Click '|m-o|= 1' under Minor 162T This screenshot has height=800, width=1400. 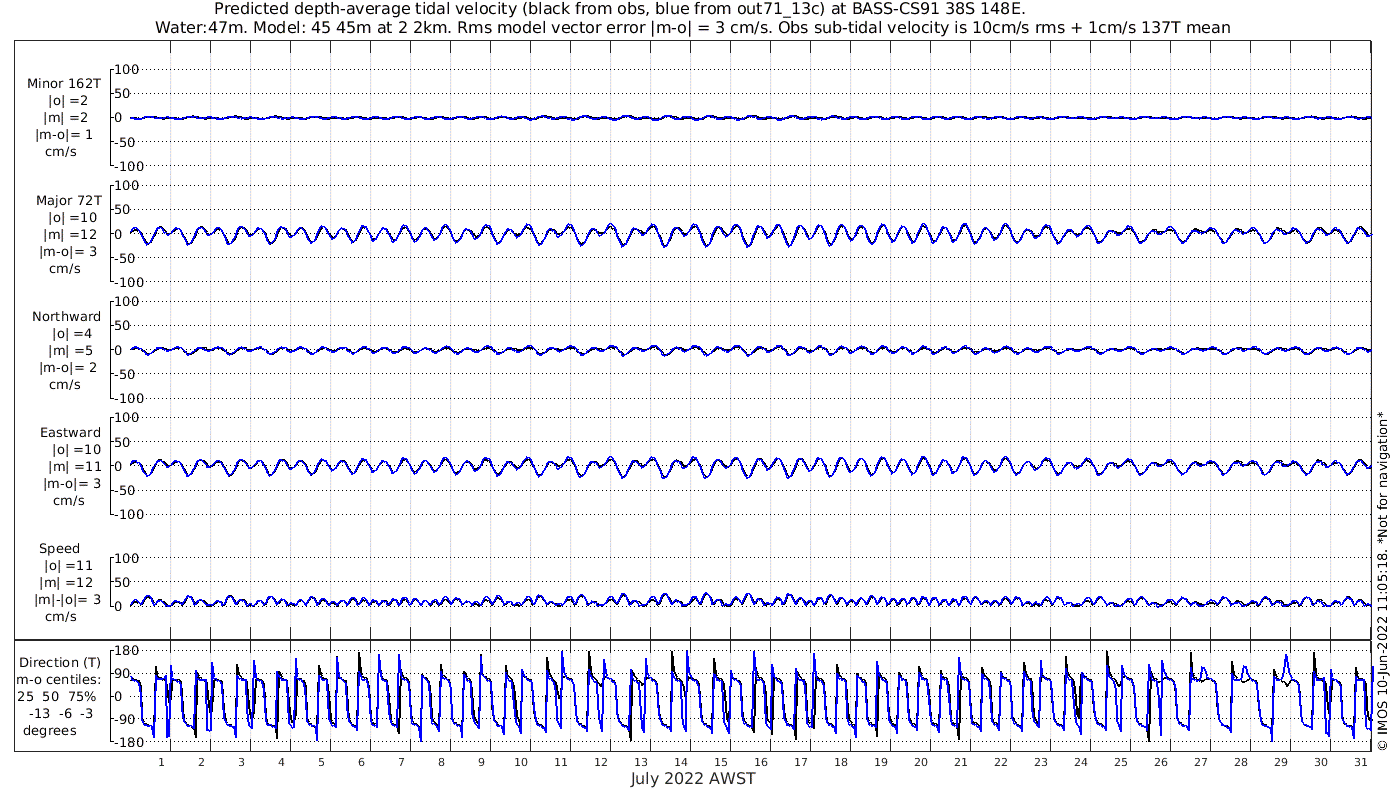click(65, 135)
